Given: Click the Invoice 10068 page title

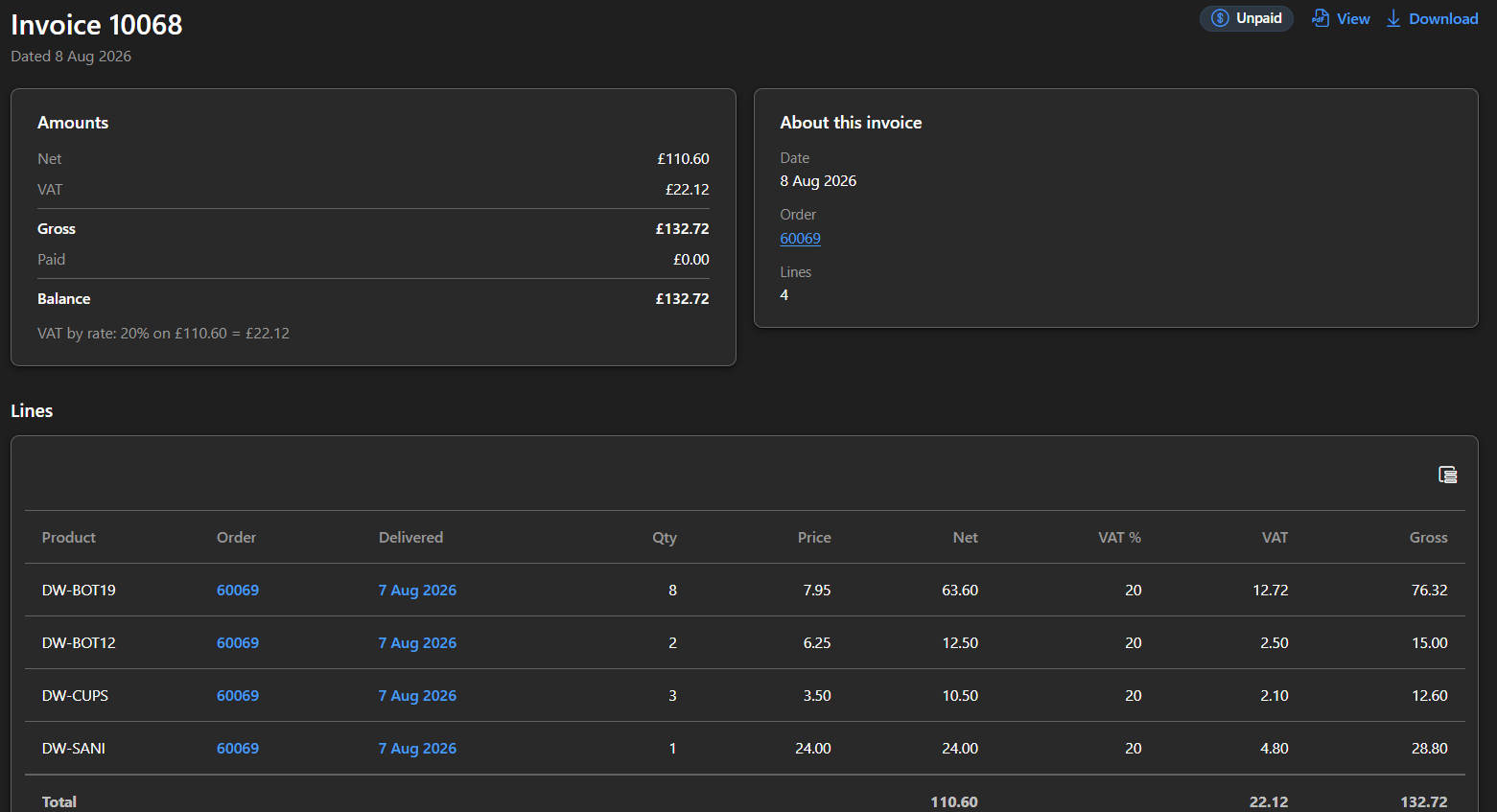Looking at the screenshot, I should 96,24.
